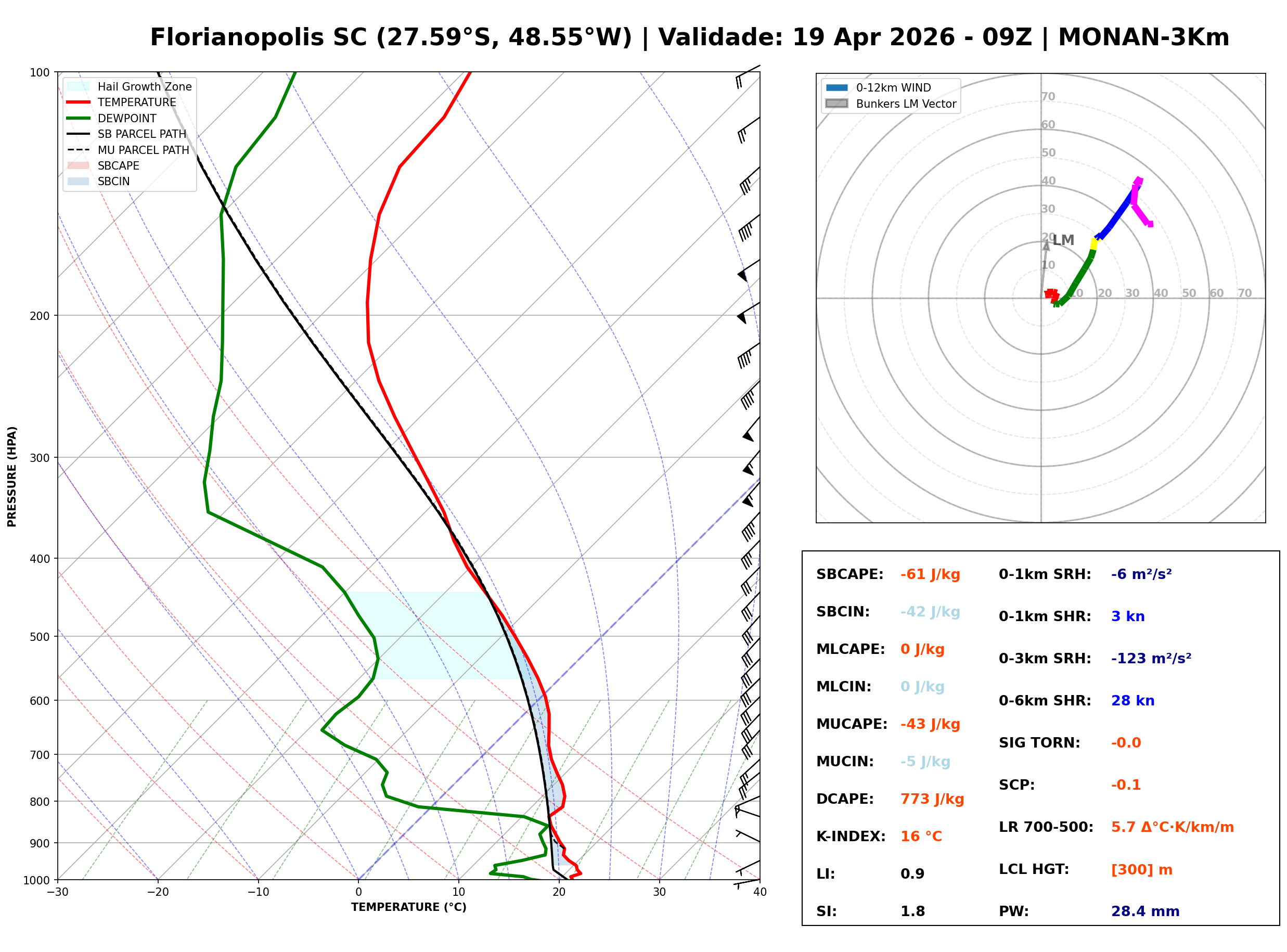Click the PW value 28.4 mm
Image resolution: width=1287 pixels, height=952 pixels.
[1146, 911]
